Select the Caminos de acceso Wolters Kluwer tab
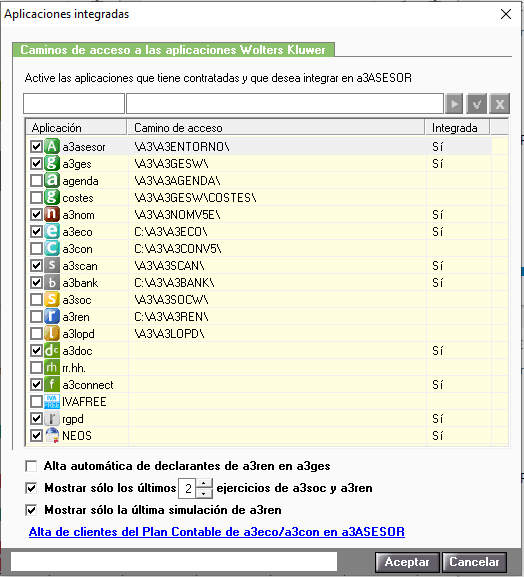The width and height of the screenshot is (524, 577). click(x=173, y=50)
